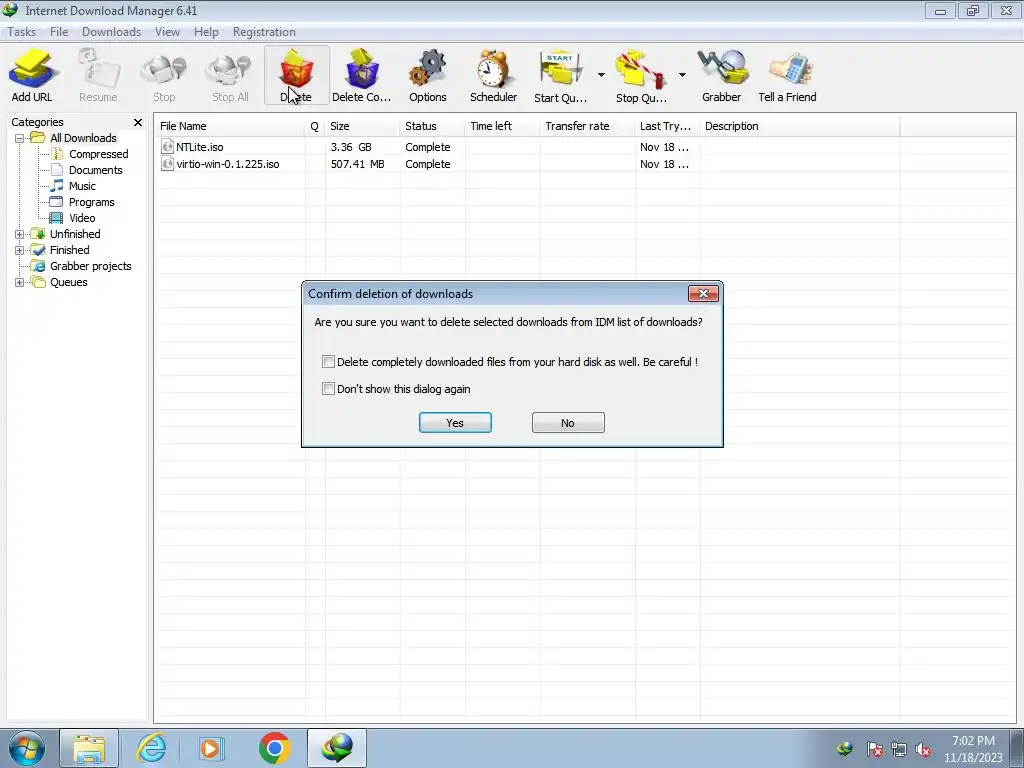Expand the Finished tree node
Screen dimensions: 1024x768
pos(20,250)
